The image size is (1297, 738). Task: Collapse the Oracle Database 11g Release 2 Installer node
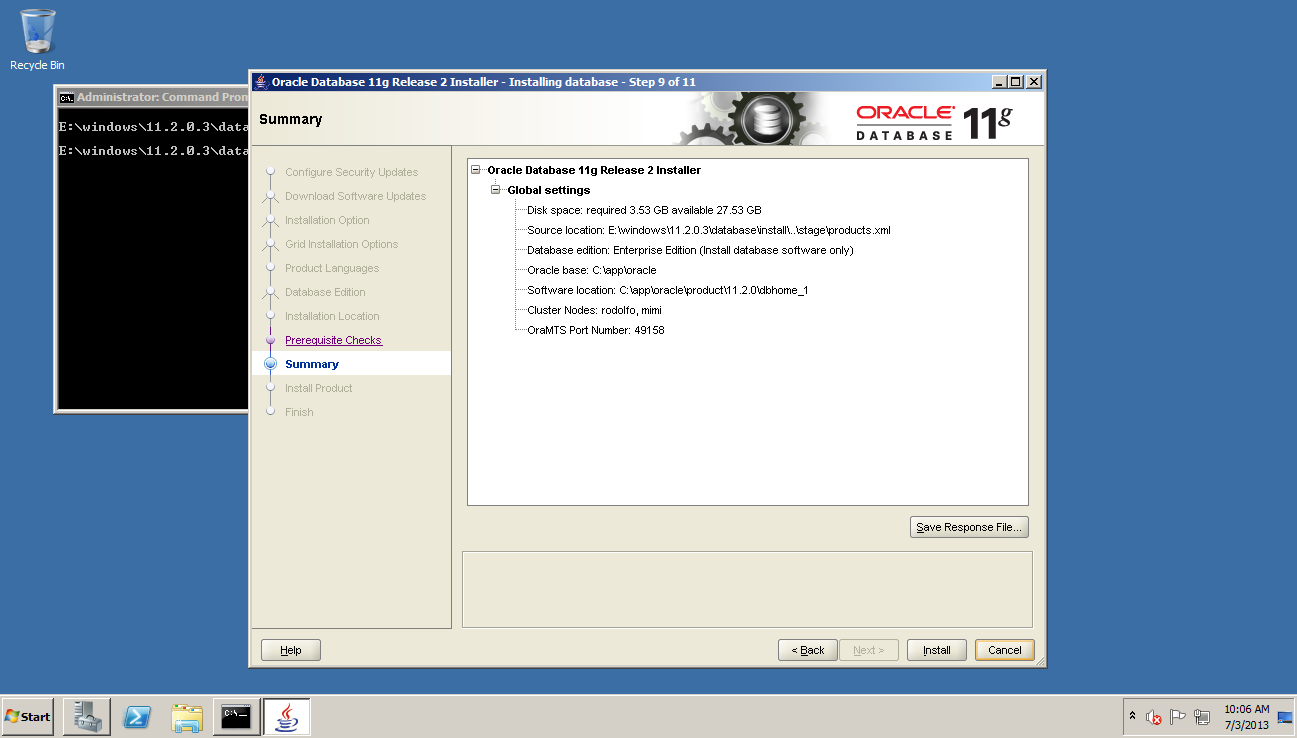pyautogui.click(x=477, y=170)
